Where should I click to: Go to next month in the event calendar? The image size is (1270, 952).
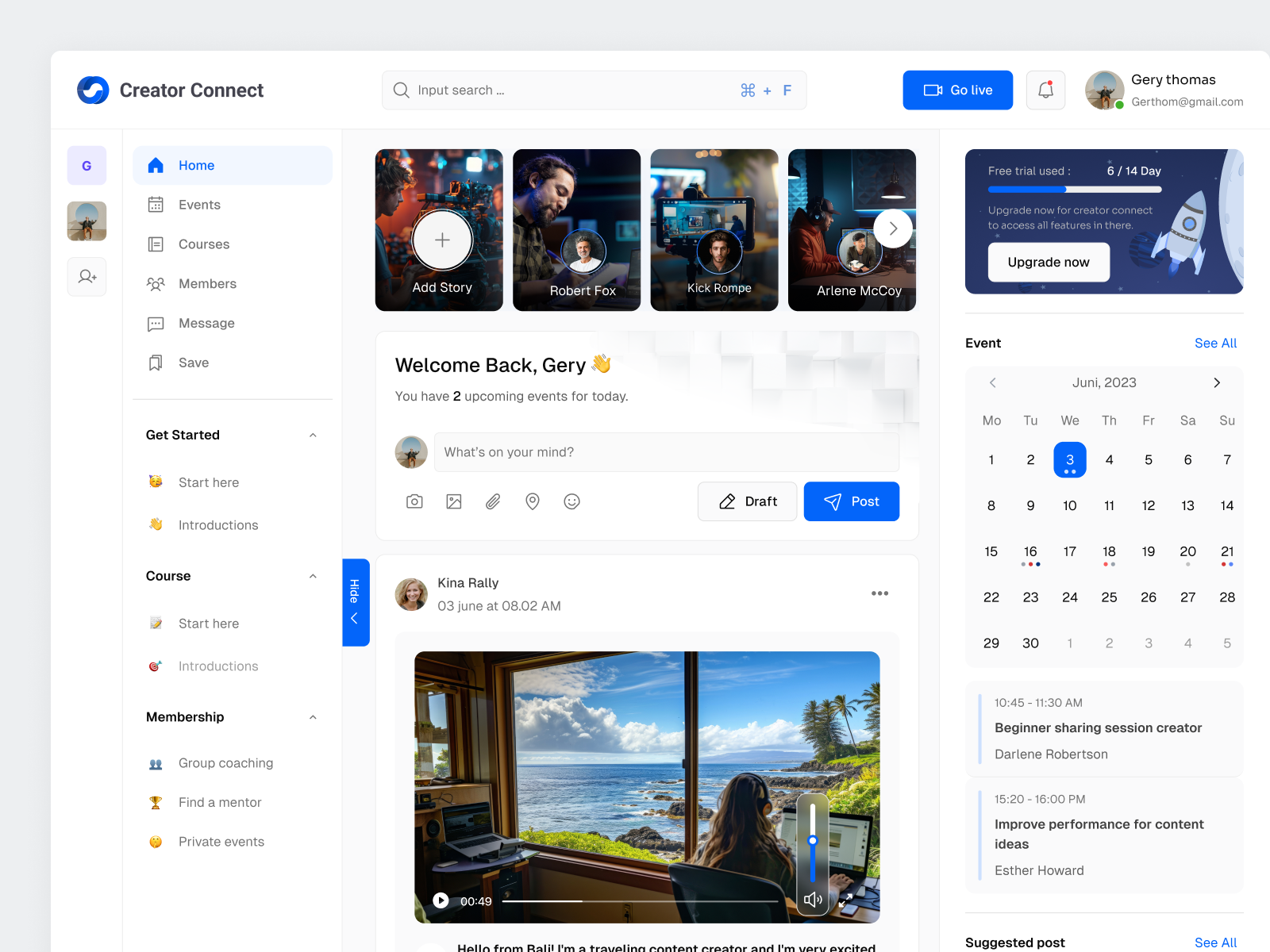coord(1217,382)
